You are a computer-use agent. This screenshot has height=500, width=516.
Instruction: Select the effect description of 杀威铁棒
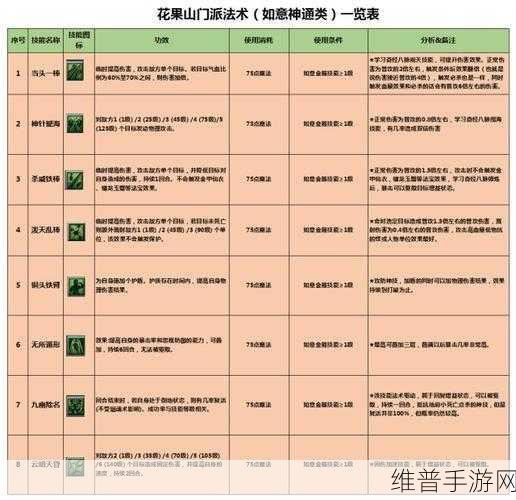pyautogui.click(x=161, y=179)
